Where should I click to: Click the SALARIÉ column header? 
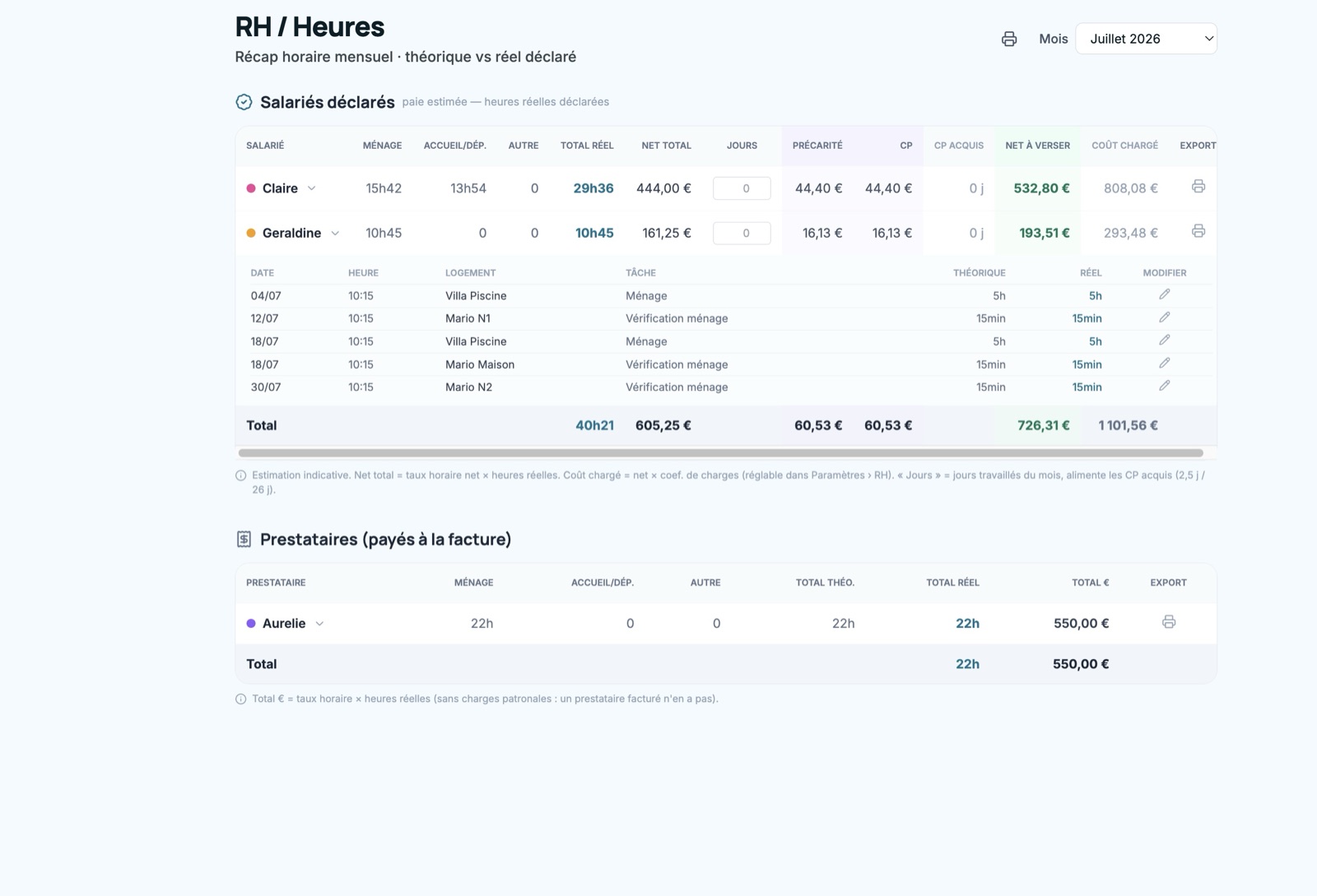265,146
